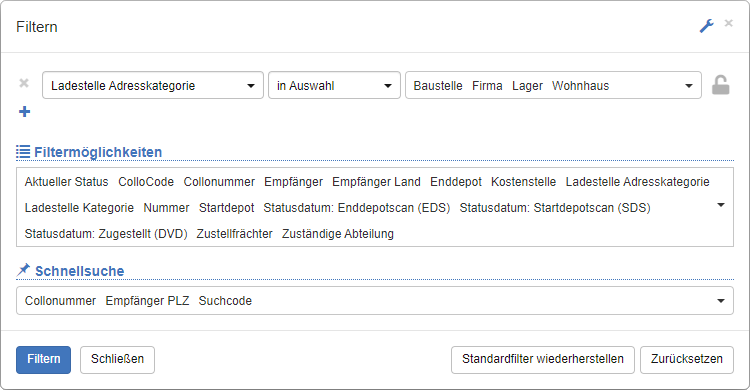This screenshot has width=750, height=390.
Task: Click Statusdatum: Startdepotscan (SDS) option
Action: point(555,208)
